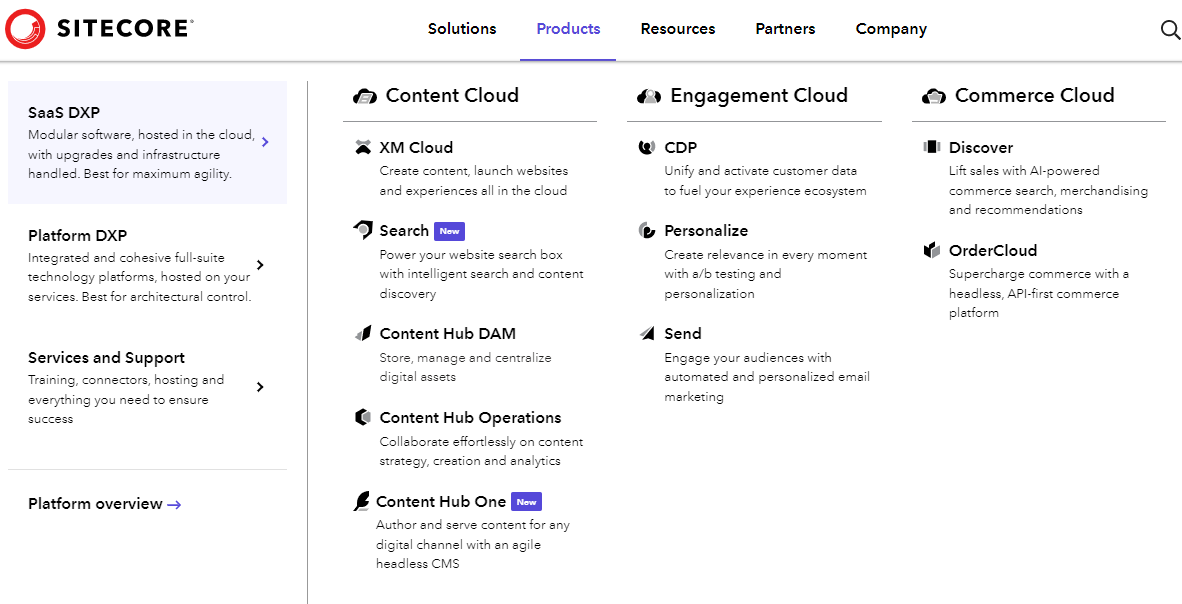Click the Content Hub Operations icon
Viewport: 1182px width, 604px height.
tap(362, 417)
